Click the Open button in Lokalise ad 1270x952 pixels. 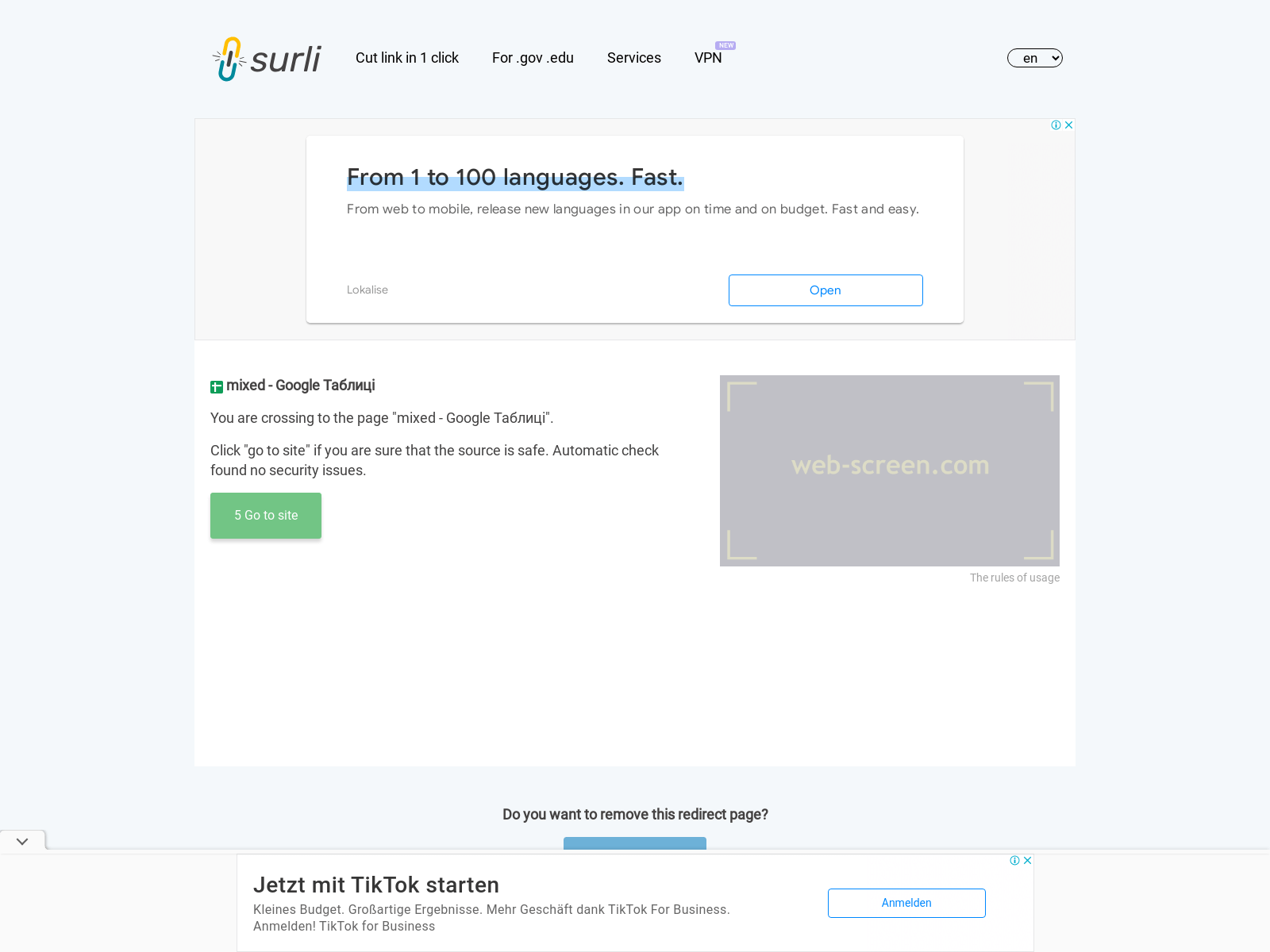[825, 290]
